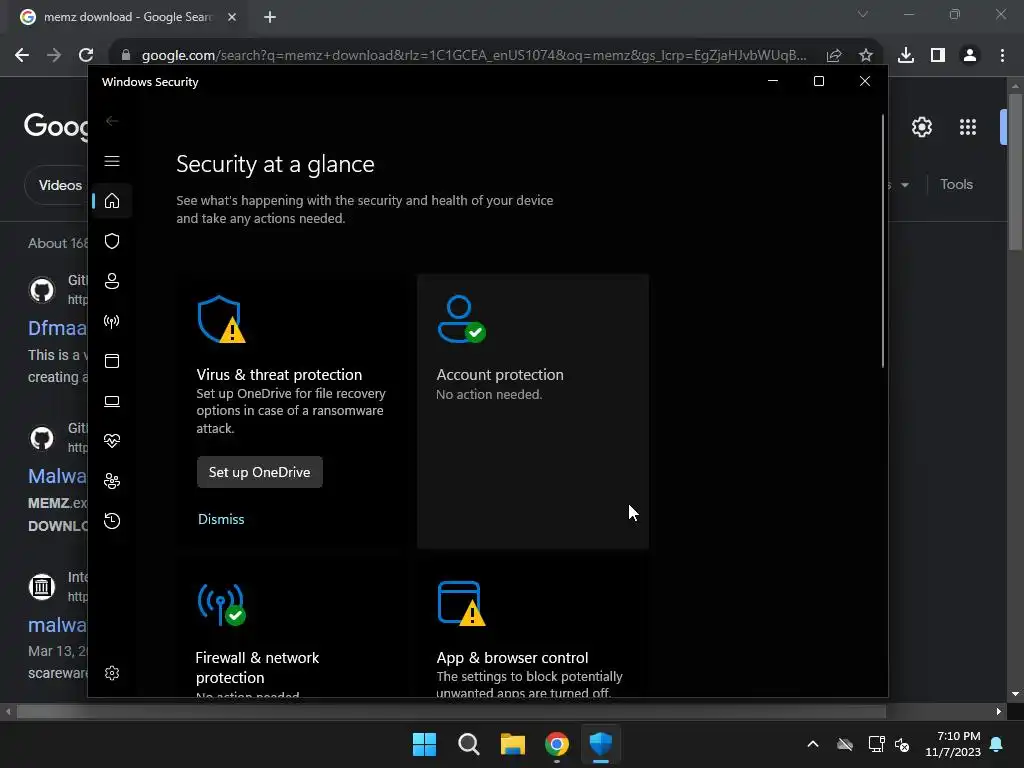
Task: Expand dropdown arrow left of Tools
Action: point(904,185)
